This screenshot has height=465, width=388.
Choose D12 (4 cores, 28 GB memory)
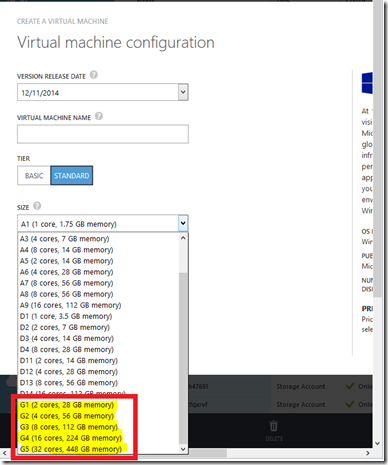click(x=98, y=371)
